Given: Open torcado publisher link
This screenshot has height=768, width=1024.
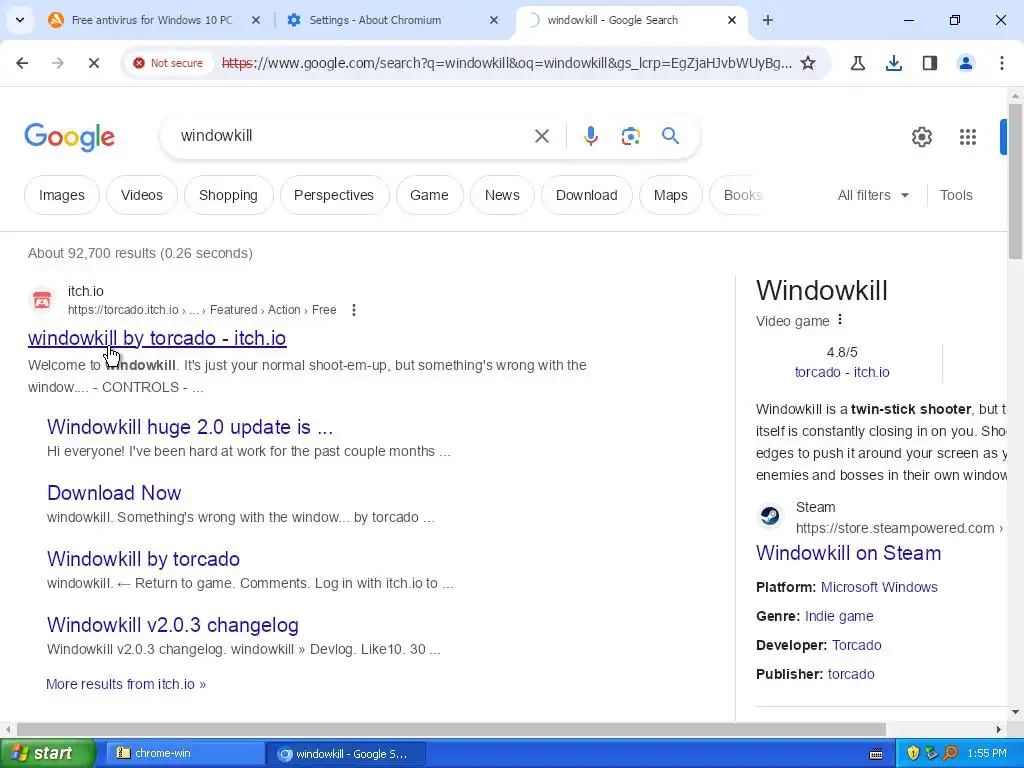Looking at the screenshot, I should [850, 673].
